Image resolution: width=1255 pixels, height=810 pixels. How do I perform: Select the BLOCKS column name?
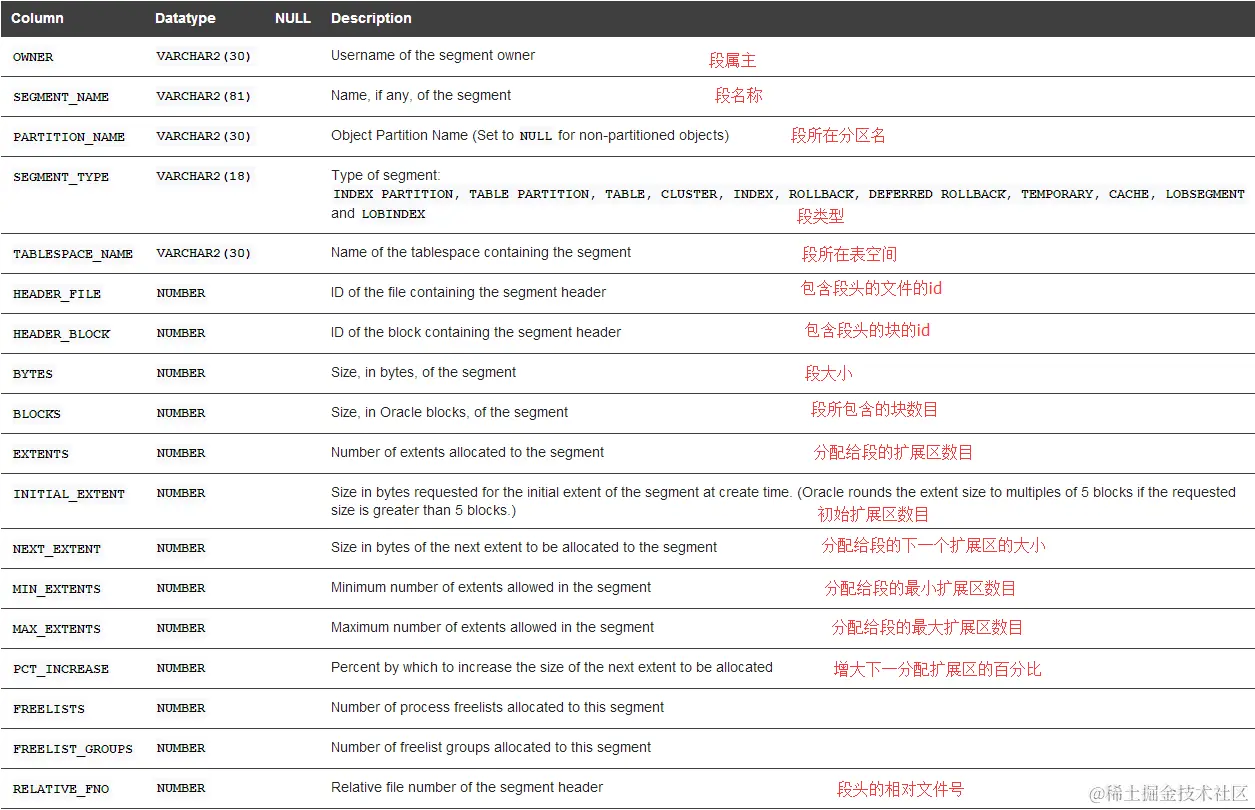[x=37, y=414]
